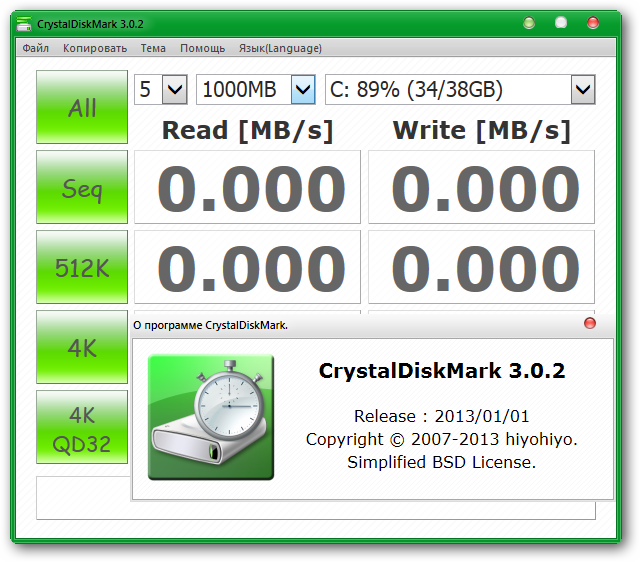Viewport: 640px width, 562px height.
Task: Open the Язык(Language) menu
Action: (280, 48)
